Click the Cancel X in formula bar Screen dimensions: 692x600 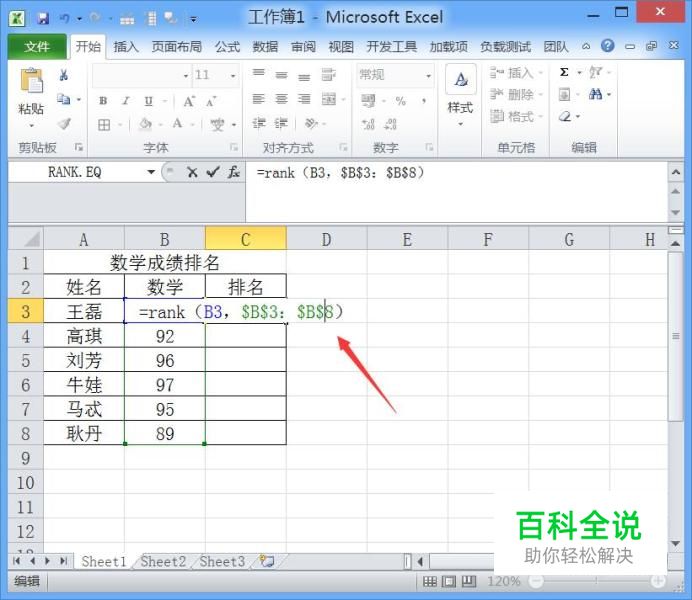[x=192, y=172]
